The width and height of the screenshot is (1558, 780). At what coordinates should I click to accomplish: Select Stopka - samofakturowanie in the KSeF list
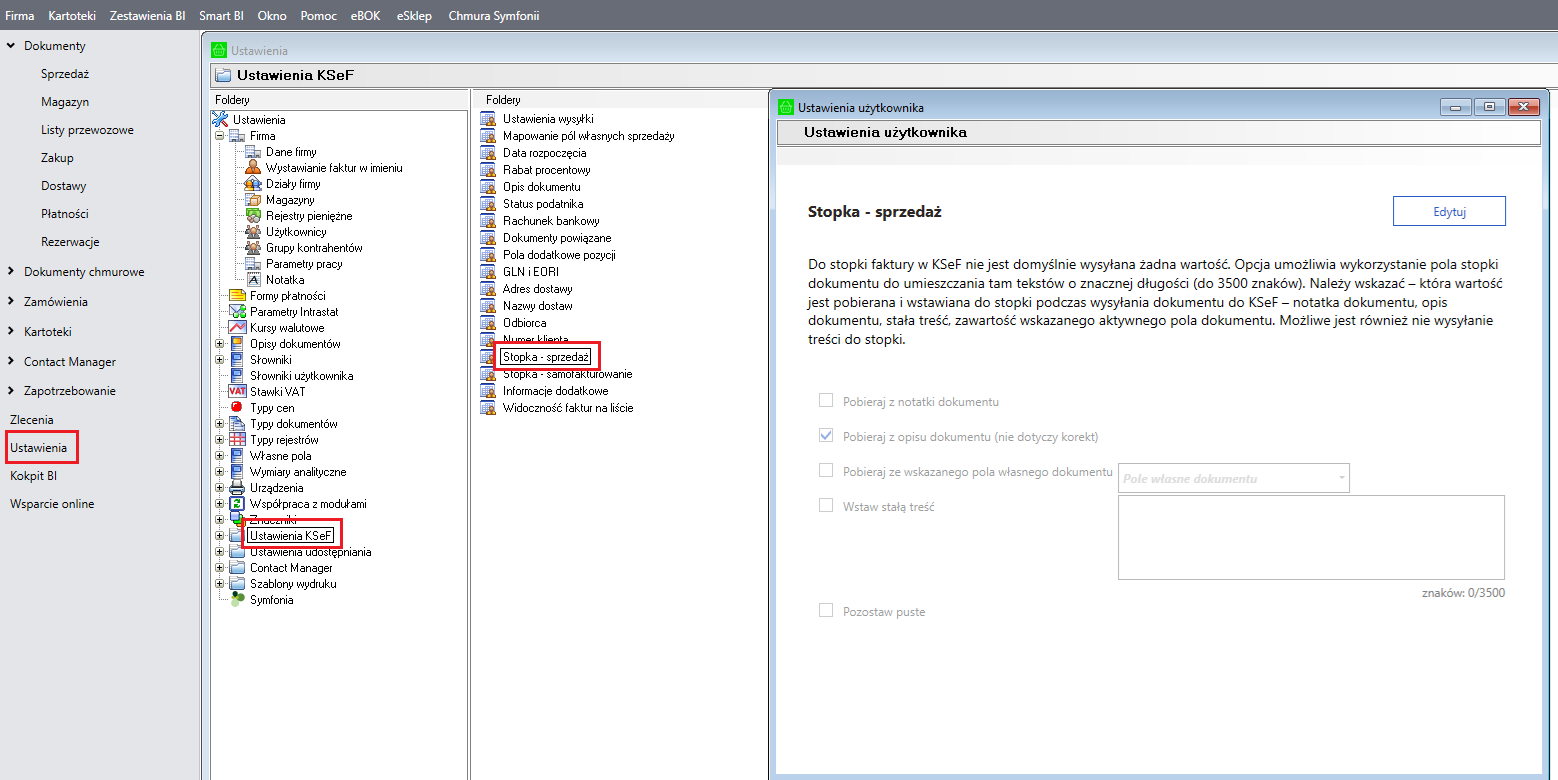[567, 374]
